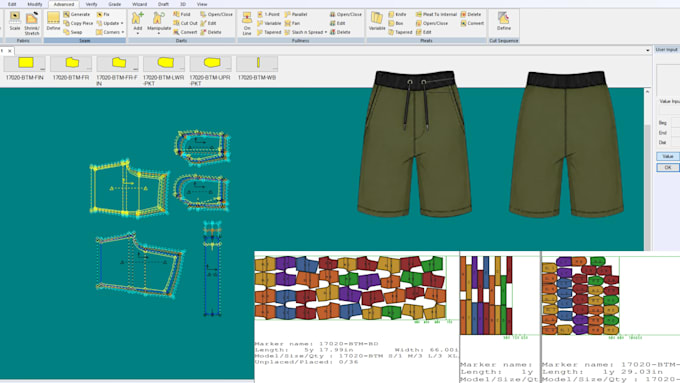Select the Parallel fullness tool

coord(296,14)
